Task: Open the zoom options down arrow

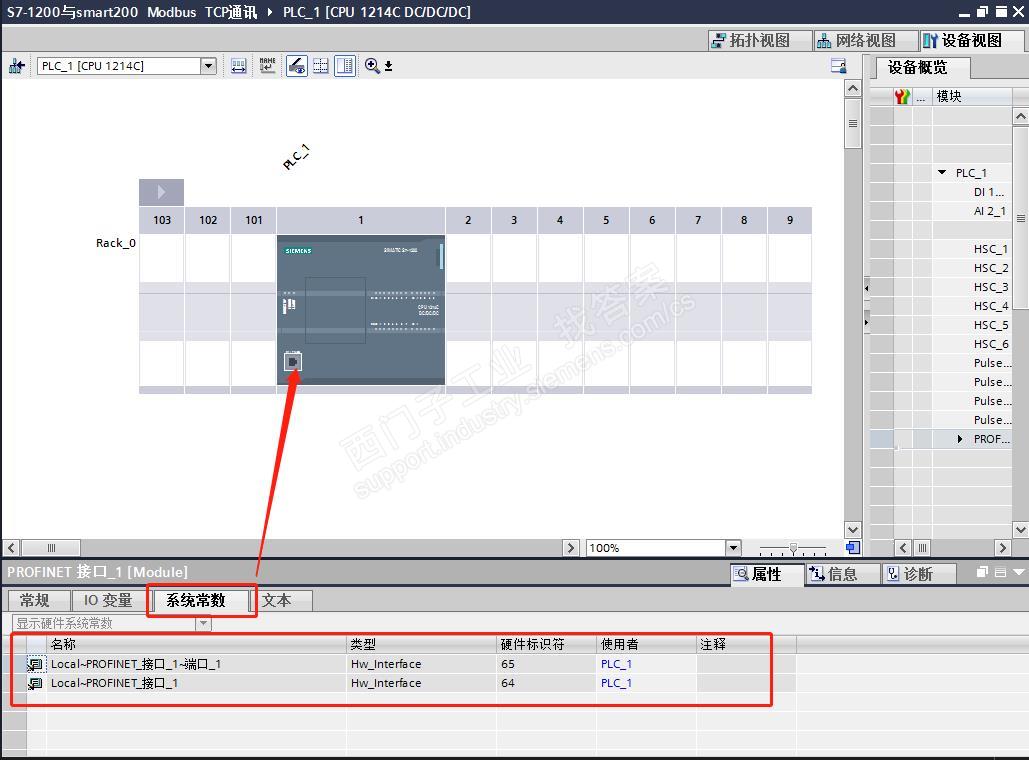Action: (x=388, y=66)
